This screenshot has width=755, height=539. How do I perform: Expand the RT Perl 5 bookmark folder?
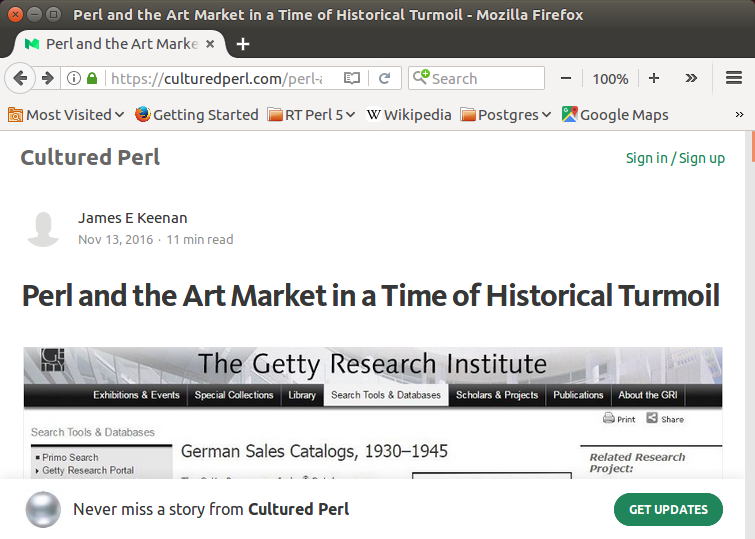[x=312, y=115]
